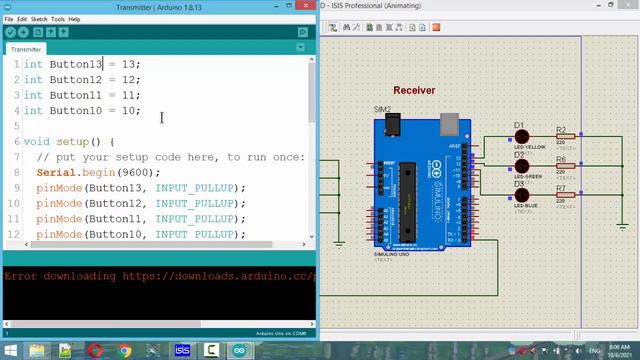This screenshot has height=360, width=640.
Task: Open the Sketch menu in Arduino
Action: [39, 19]
